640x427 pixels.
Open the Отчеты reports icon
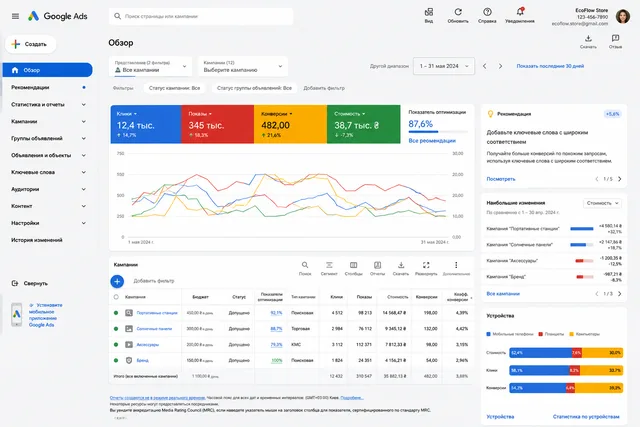(378, 268)
